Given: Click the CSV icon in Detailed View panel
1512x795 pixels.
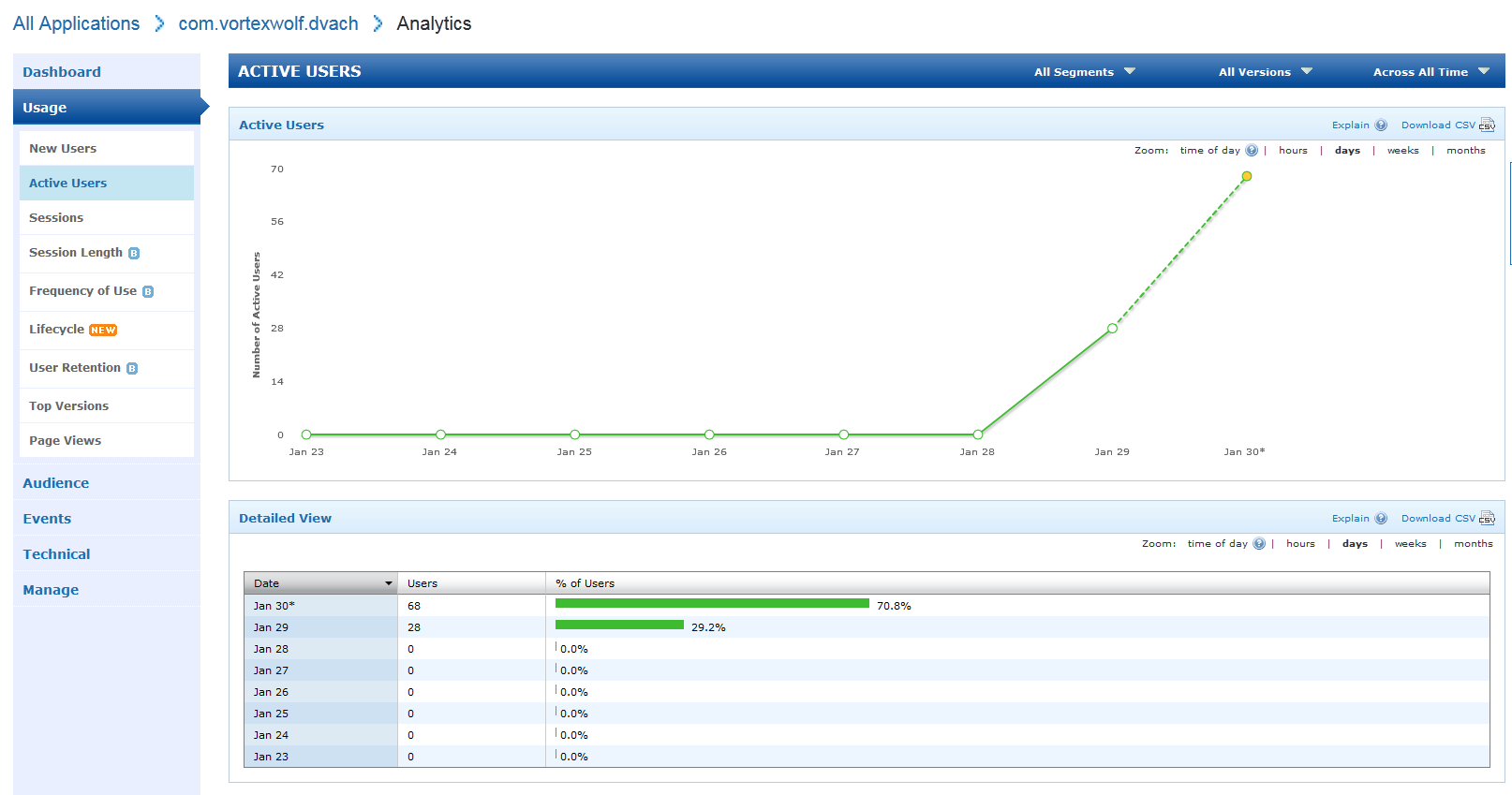Looking at the screenshot, I should tap(1487, 519).
